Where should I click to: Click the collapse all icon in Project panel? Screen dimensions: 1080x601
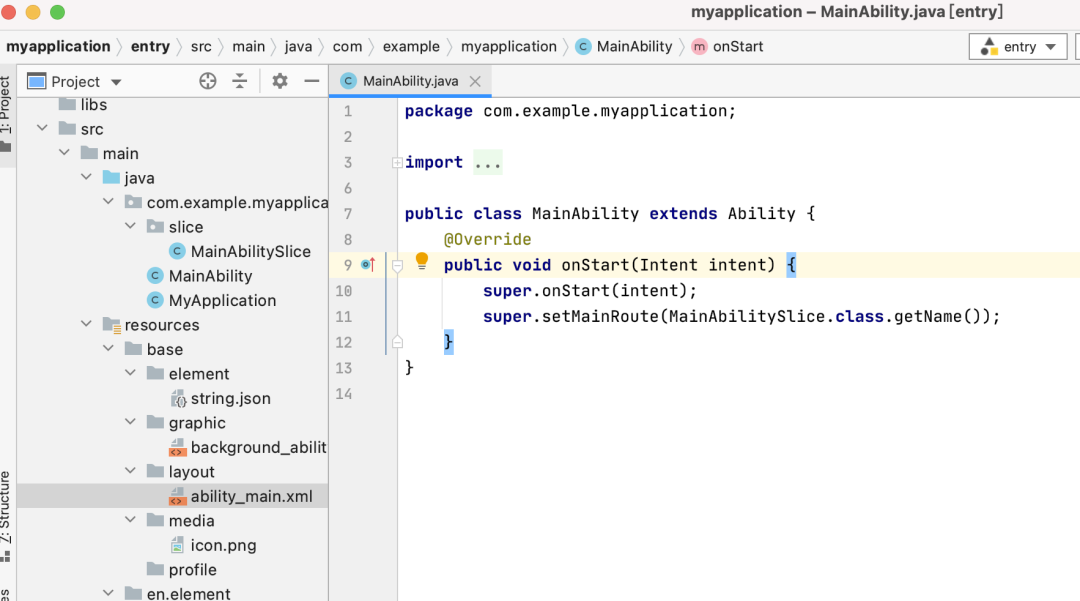pyautogui.click(x=240, y=82)
